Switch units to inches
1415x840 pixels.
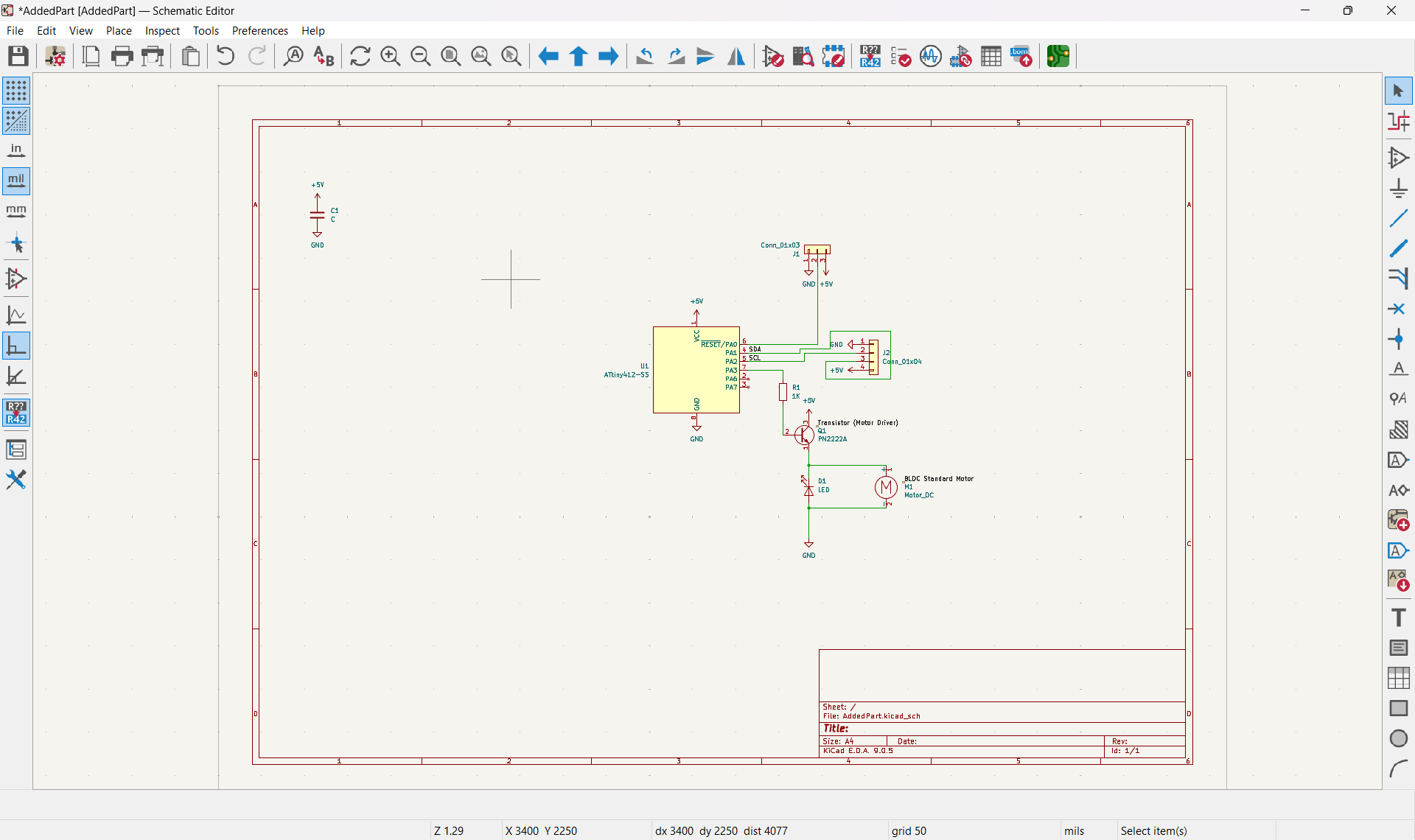coord(16,151)
